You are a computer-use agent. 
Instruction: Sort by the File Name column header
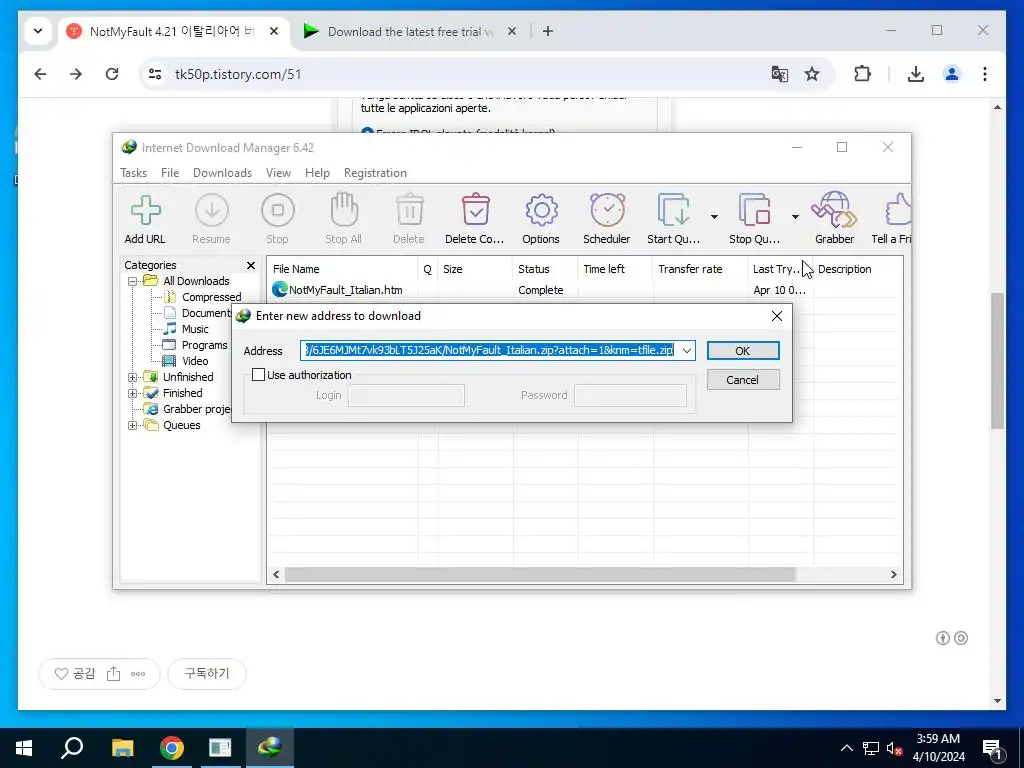click(343, 269)
